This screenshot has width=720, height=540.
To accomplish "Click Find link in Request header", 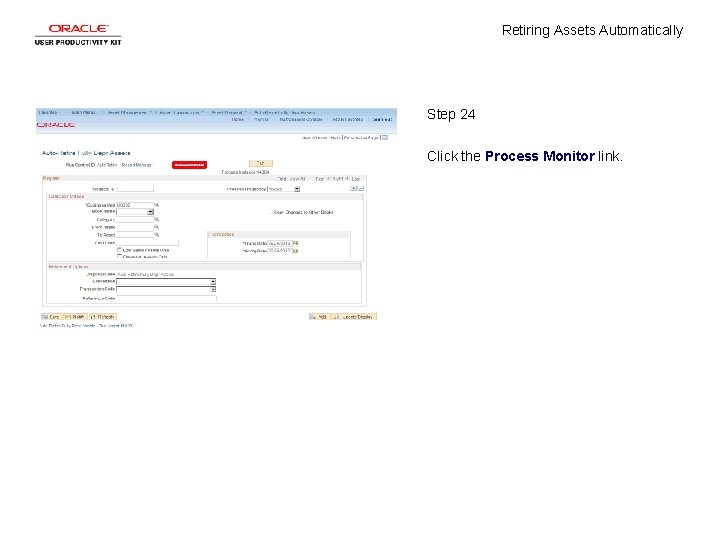I will pos(281,179).
